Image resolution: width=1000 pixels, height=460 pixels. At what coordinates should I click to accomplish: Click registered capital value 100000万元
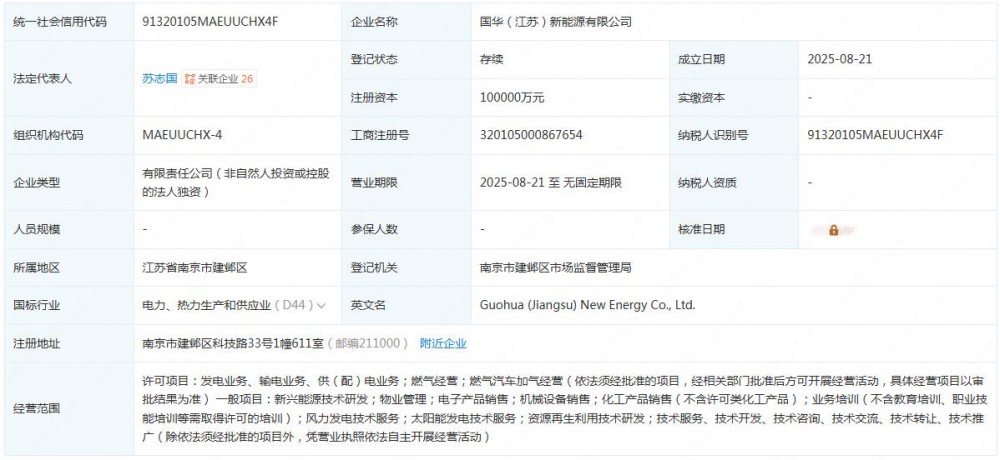coord(512,98)
